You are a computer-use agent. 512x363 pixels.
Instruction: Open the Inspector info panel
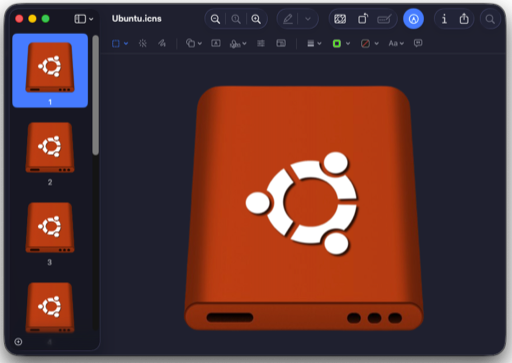click(444, 19)
